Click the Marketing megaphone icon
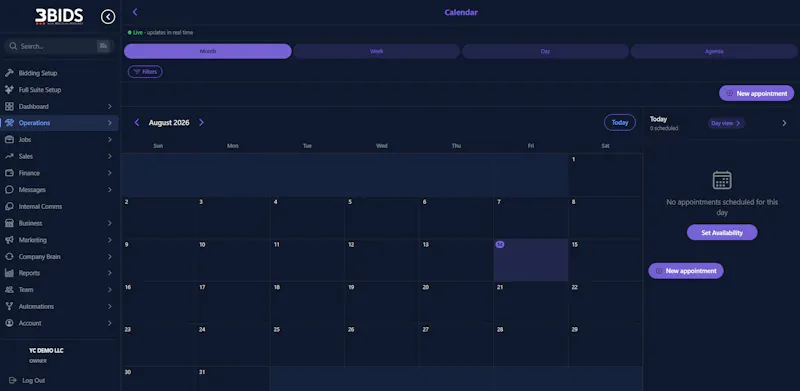This screenshot has width=800, height=391. (x=9, y=240)
